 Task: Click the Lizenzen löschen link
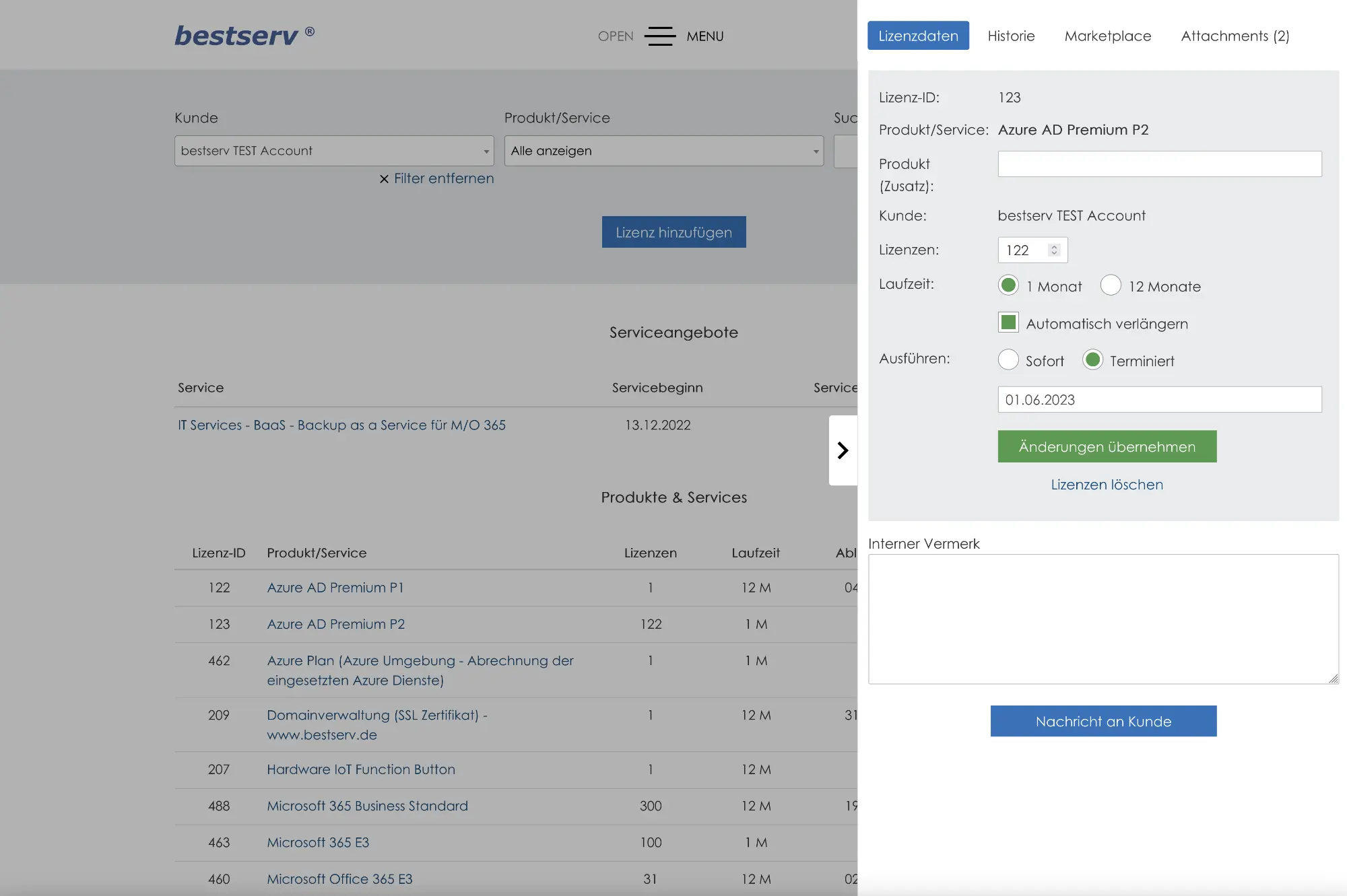coord(1107,485)
